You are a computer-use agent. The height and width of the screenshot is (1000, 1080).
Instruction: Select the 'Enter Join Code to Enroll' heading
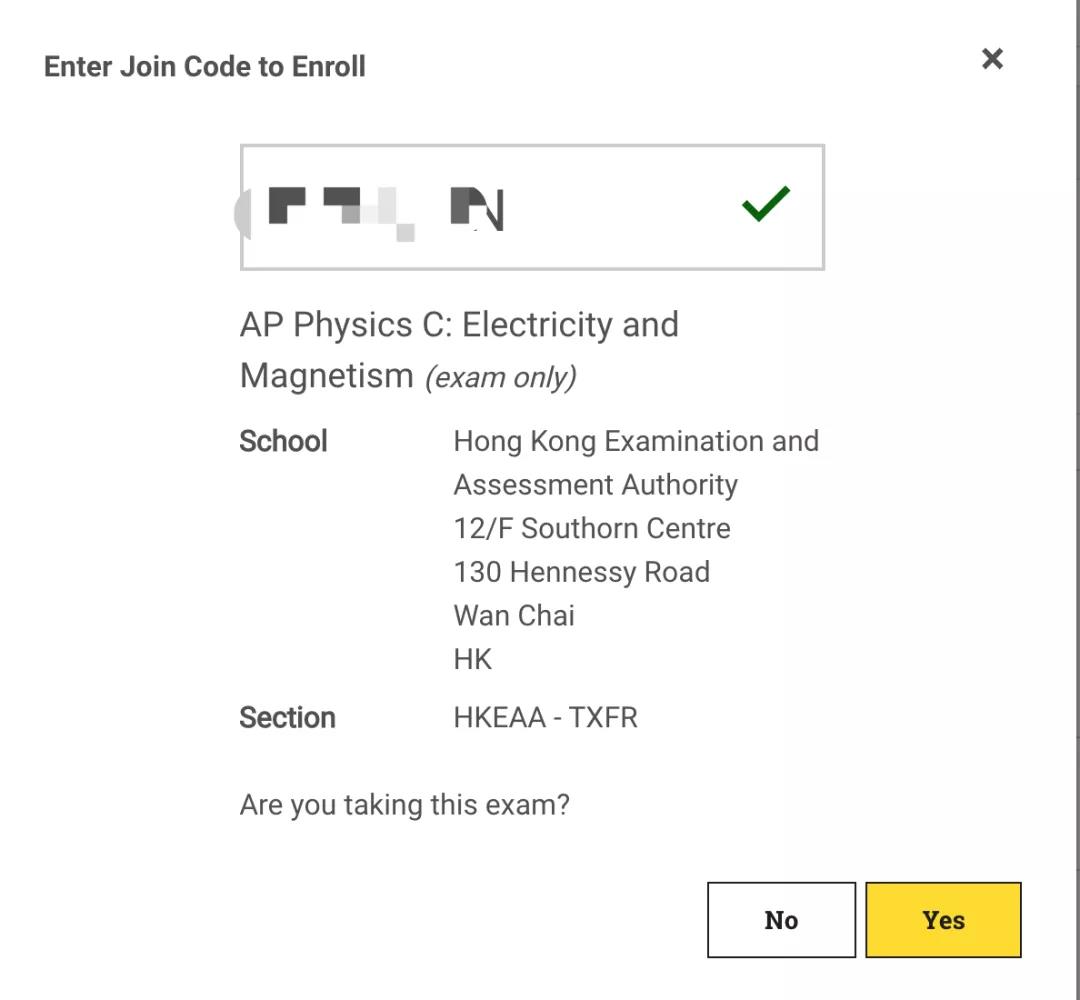point(205,67)
